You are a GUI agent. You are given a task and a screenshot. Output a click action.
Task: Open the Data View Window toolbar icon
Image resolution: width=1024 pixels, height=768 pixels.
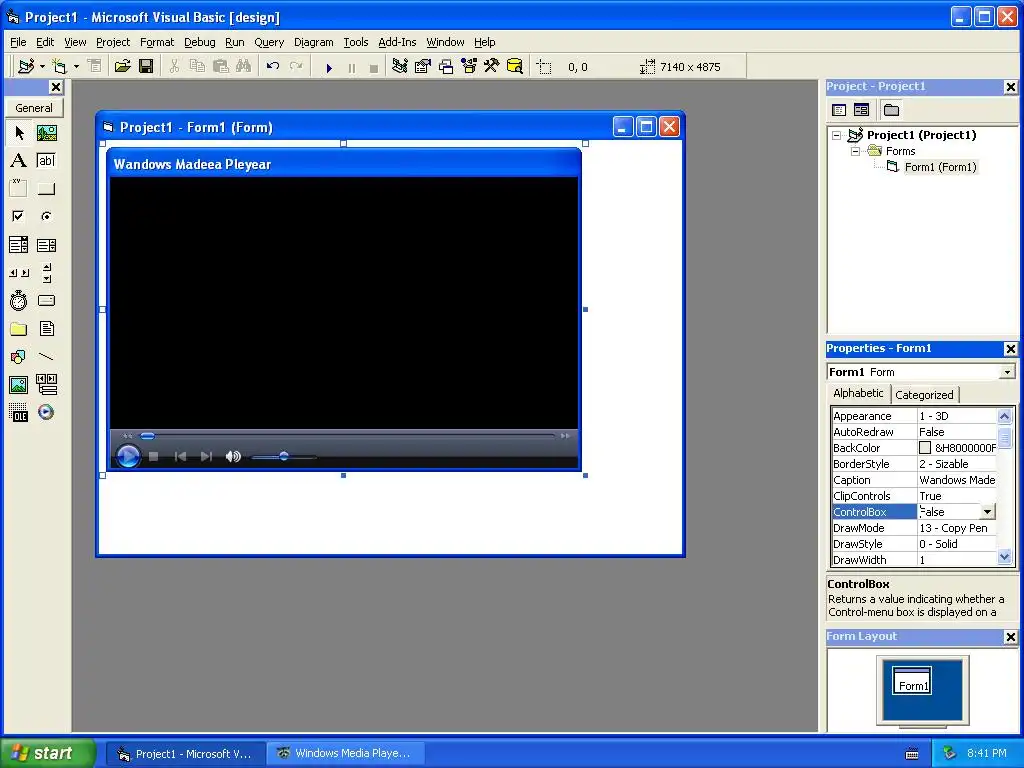tap(515, 67)
